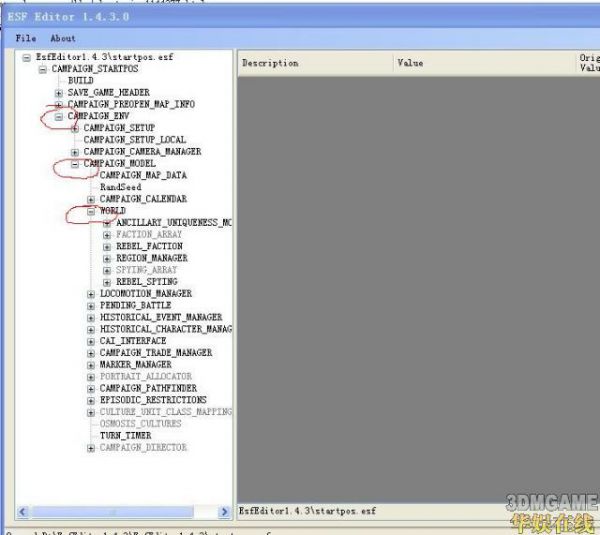The height and width of the screenshot is (535, 600).
Task: Collapse the CAMPAIGN_MODEL node
Action: [x=75, y=163]
